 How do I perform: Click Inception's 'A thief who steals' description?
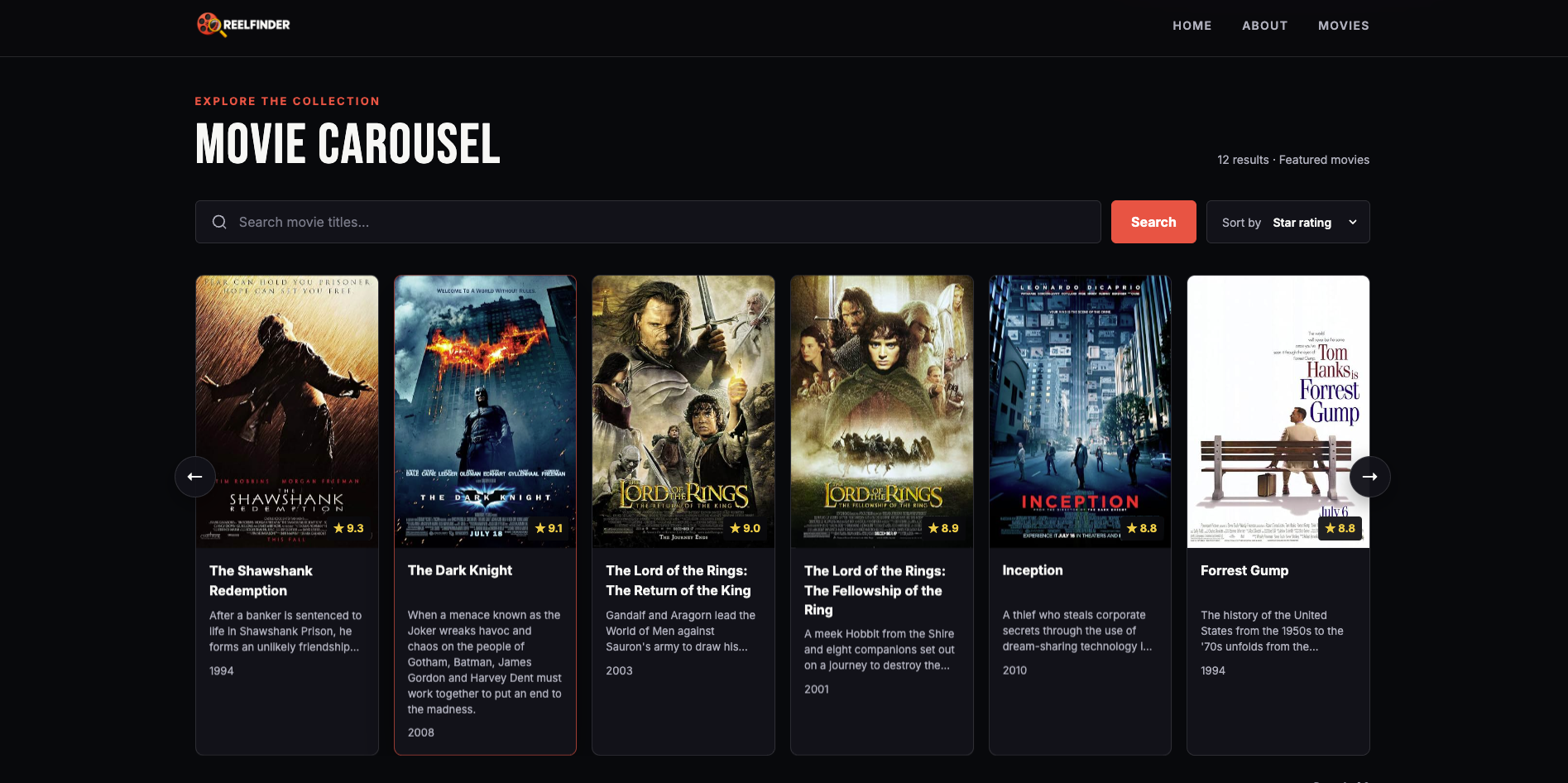1077,631
